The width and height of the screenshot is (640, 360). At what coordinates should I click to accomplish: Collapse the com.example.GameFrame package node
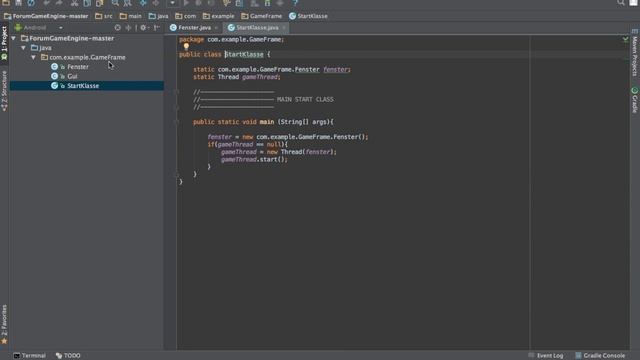33,58
